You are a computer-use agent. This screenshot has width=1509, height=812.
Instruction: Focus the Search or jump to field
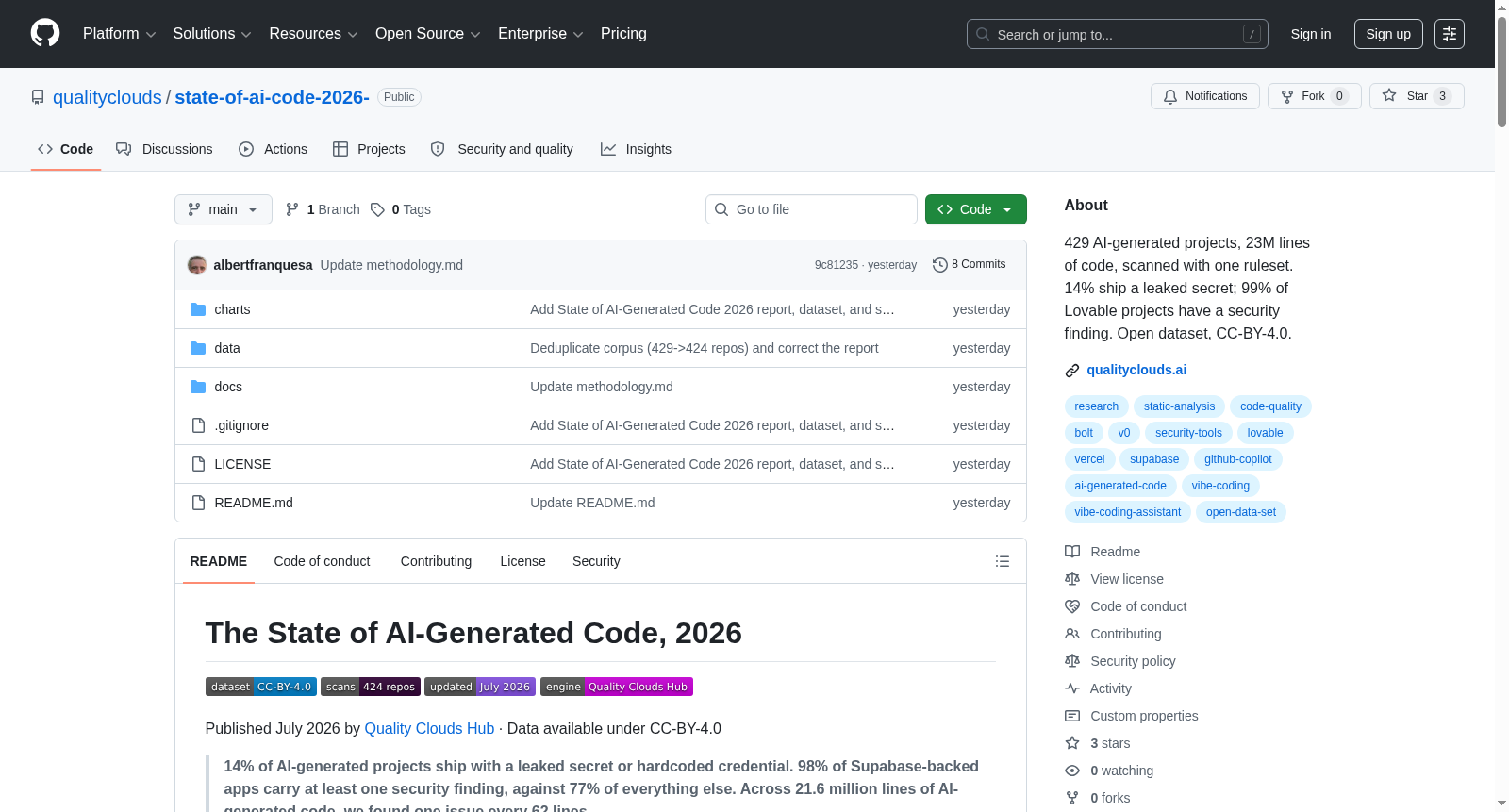point(1118,34)
